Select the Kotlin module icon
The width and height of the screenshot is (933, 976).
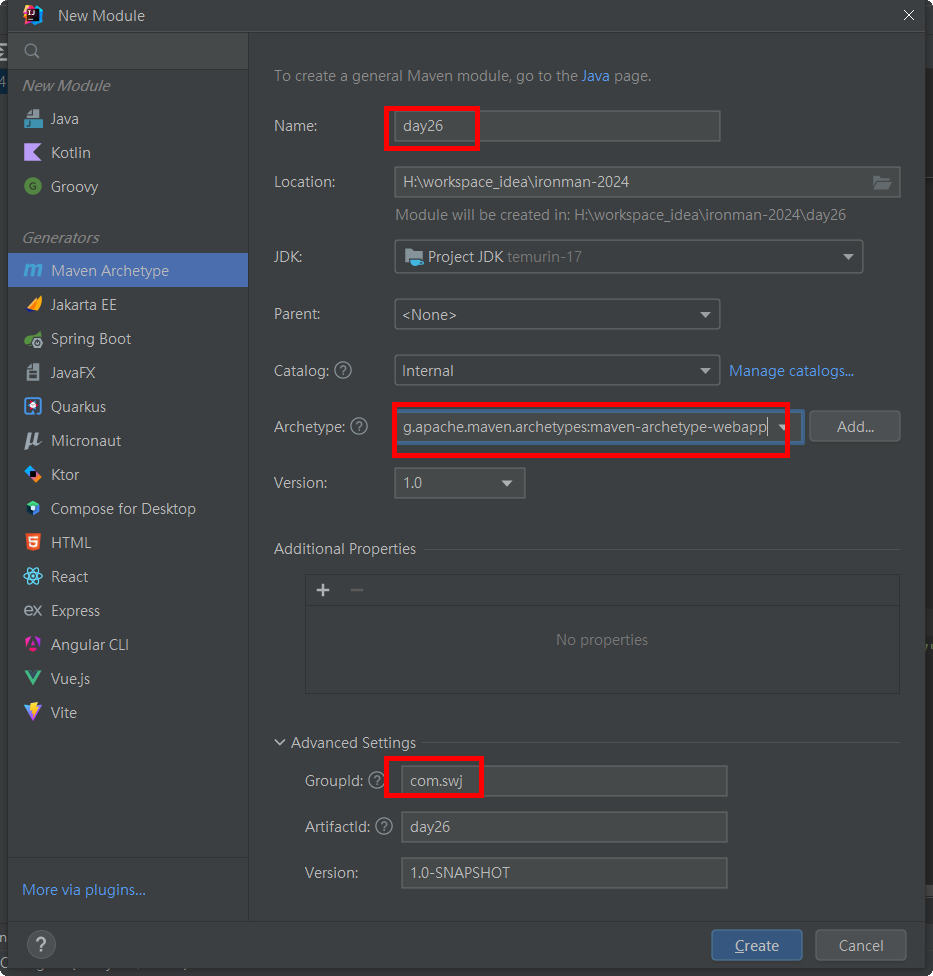(x=33, y=152)
